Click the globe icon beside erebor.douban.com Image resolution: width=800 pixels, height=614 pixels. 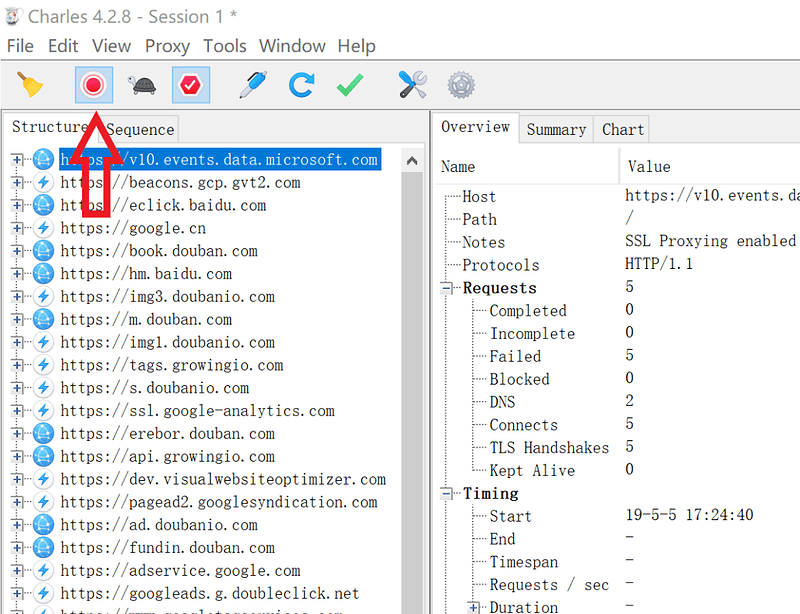pyautogui.click(x=43, y=434)
